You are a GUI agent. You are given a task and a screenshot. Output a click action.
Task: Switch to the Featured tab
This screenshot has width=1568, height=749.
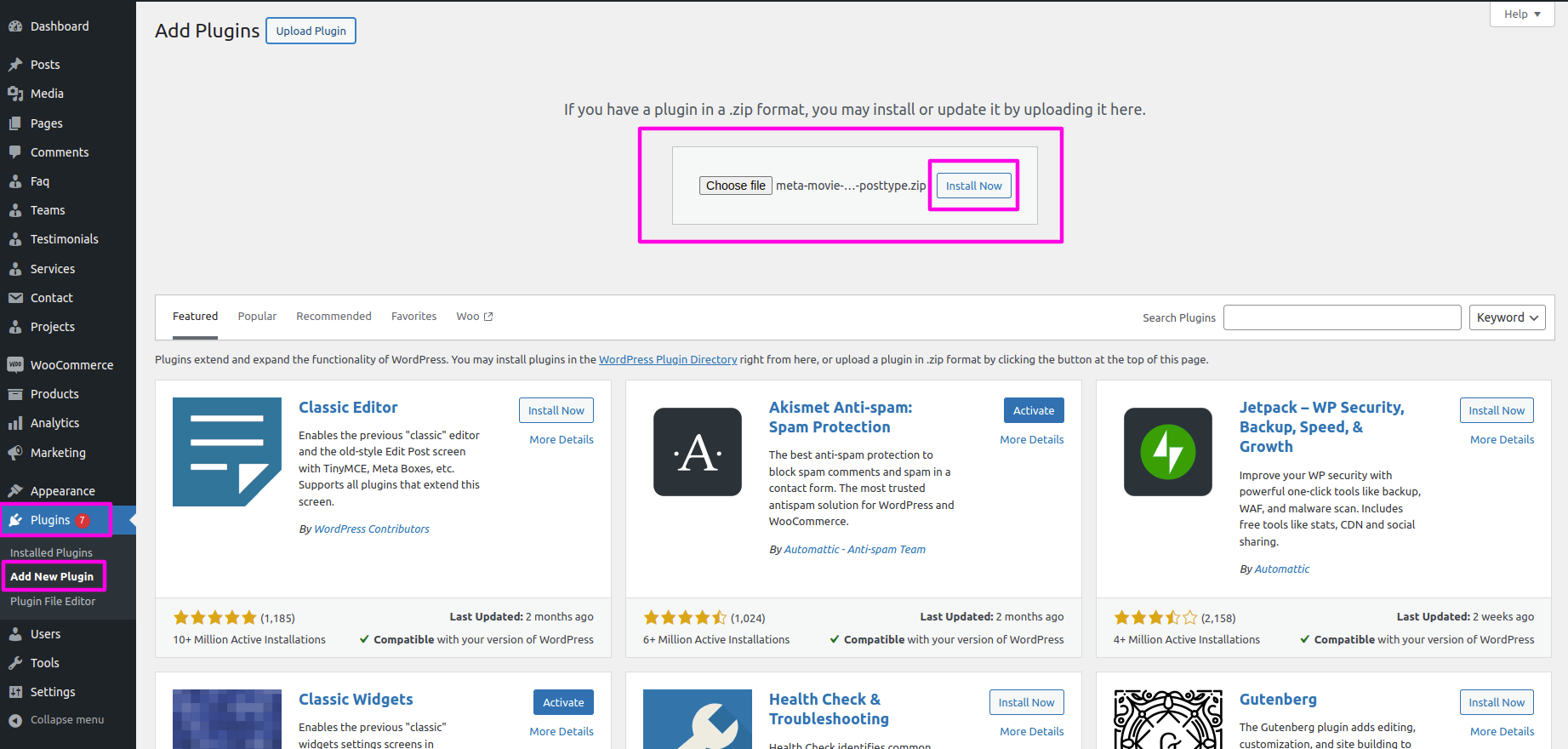point(195,317)
